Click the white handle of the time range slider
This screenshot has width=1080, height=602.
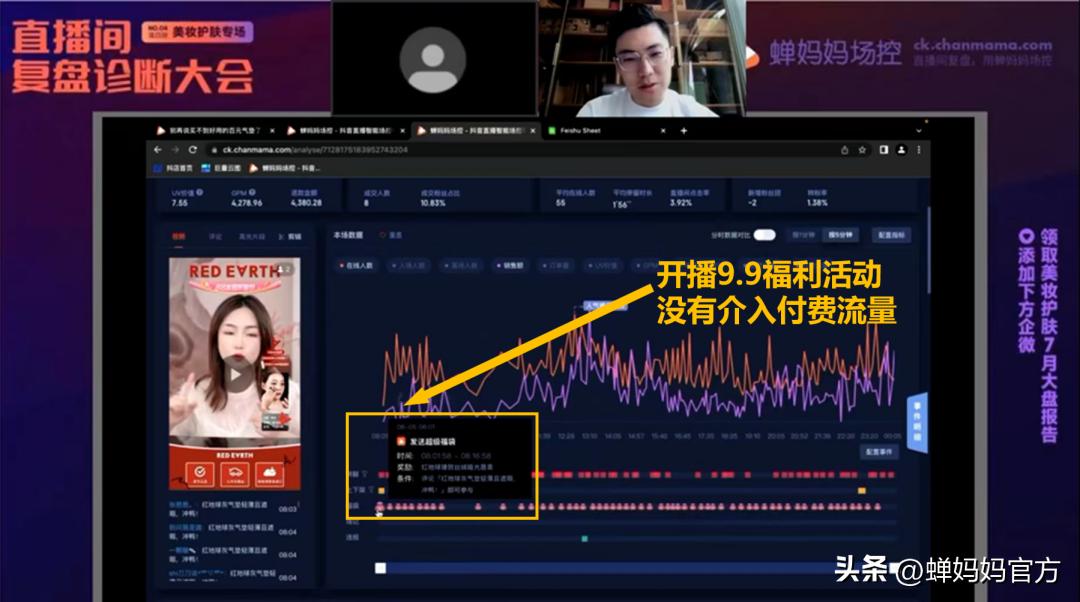coord(380,568)
